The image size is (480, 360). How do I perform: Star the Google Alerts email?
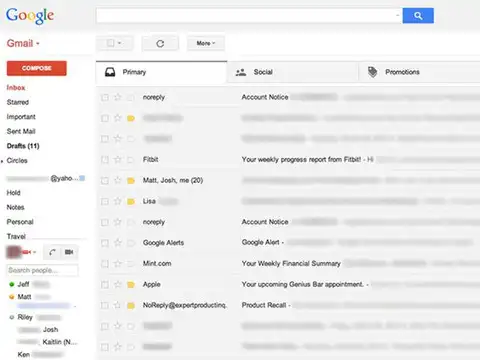pos(117,243)
